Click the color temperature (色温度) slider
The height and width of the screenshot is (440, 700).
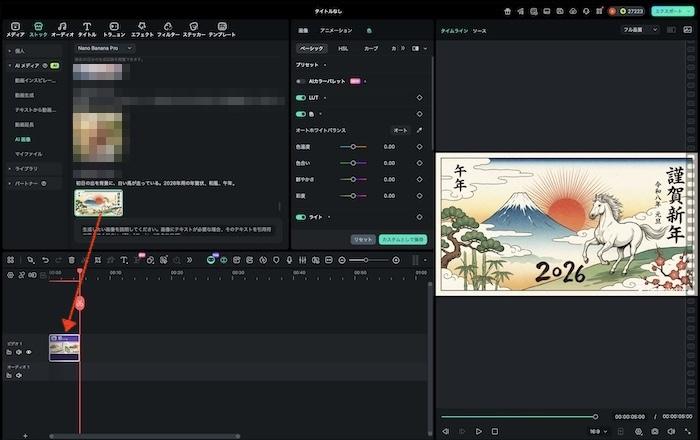(x=353, y=147)
